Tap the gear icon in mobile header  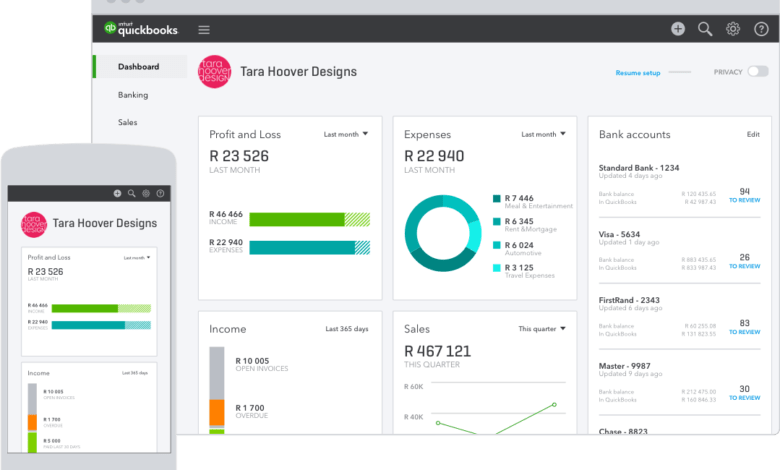146,193
